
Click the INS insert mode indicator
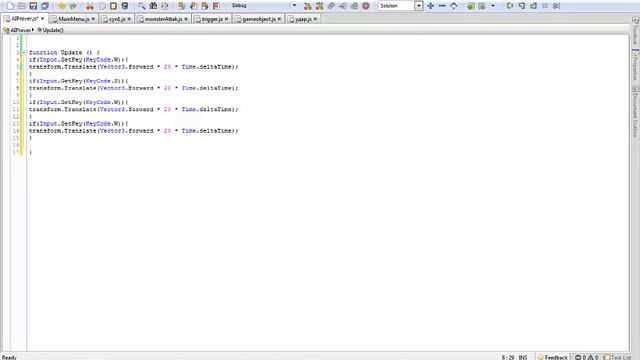coord(523,357)
